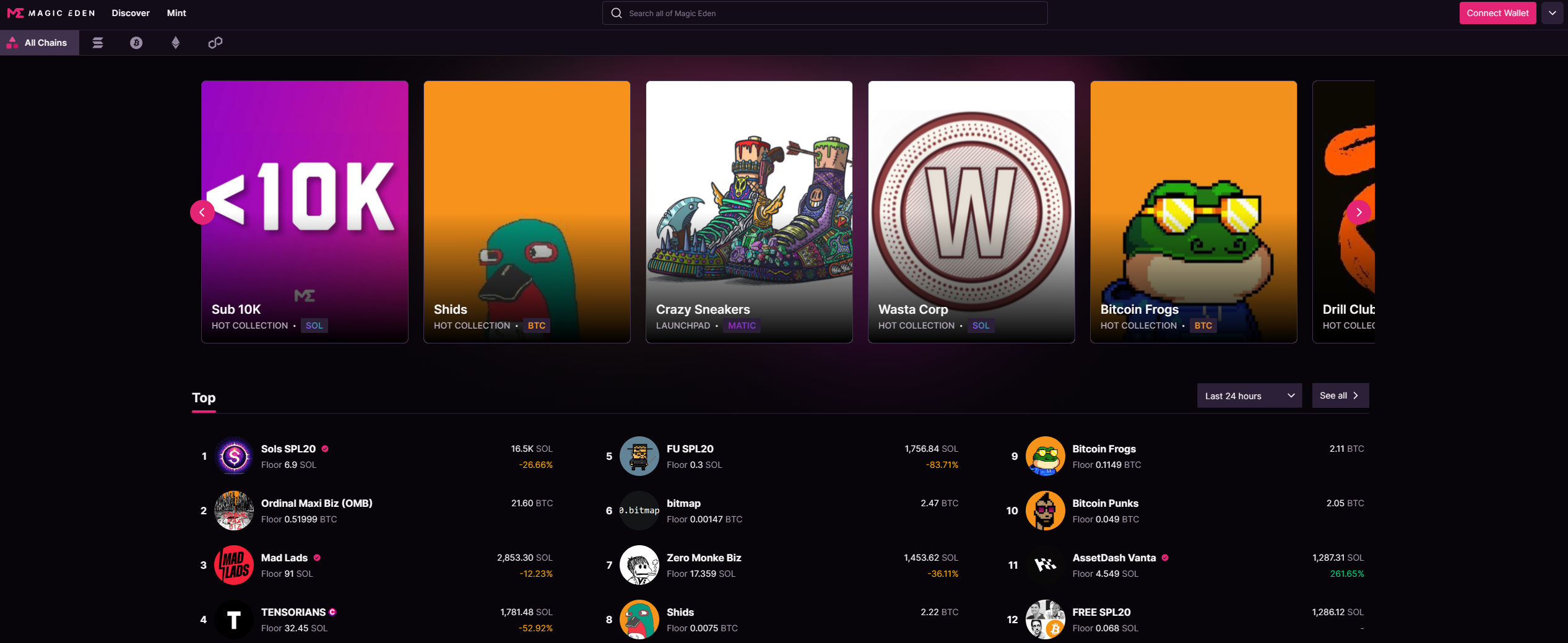Open the Discover menu

tap(131, 13)
